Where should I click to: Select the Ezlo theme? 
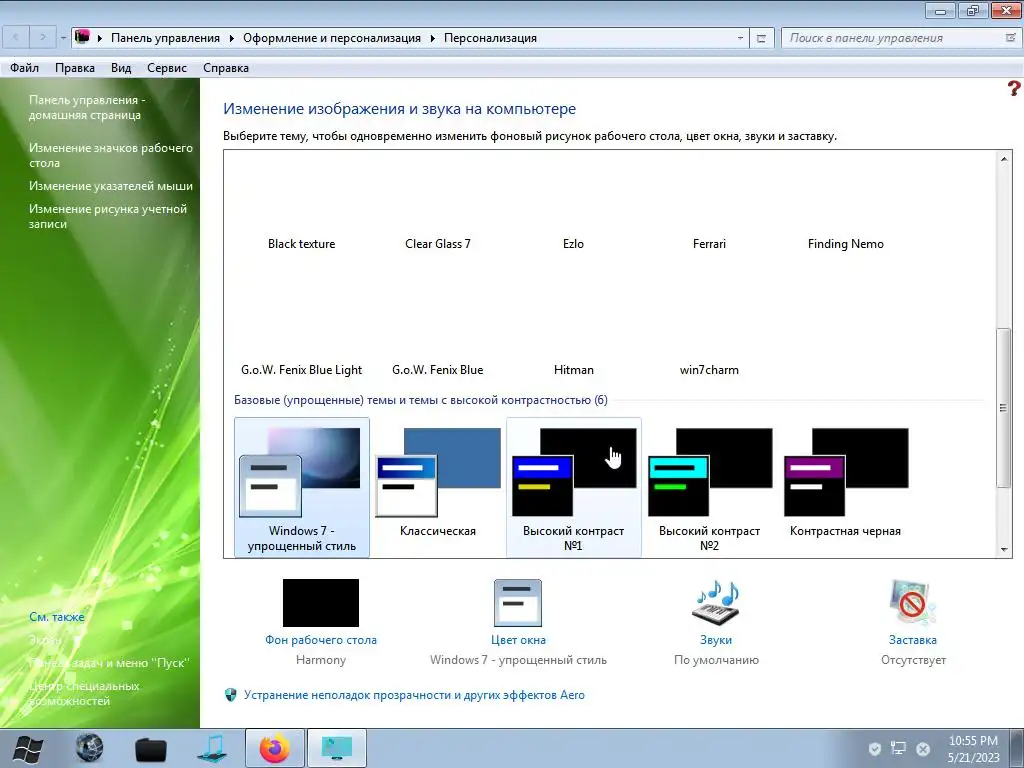tap(573, 244)
